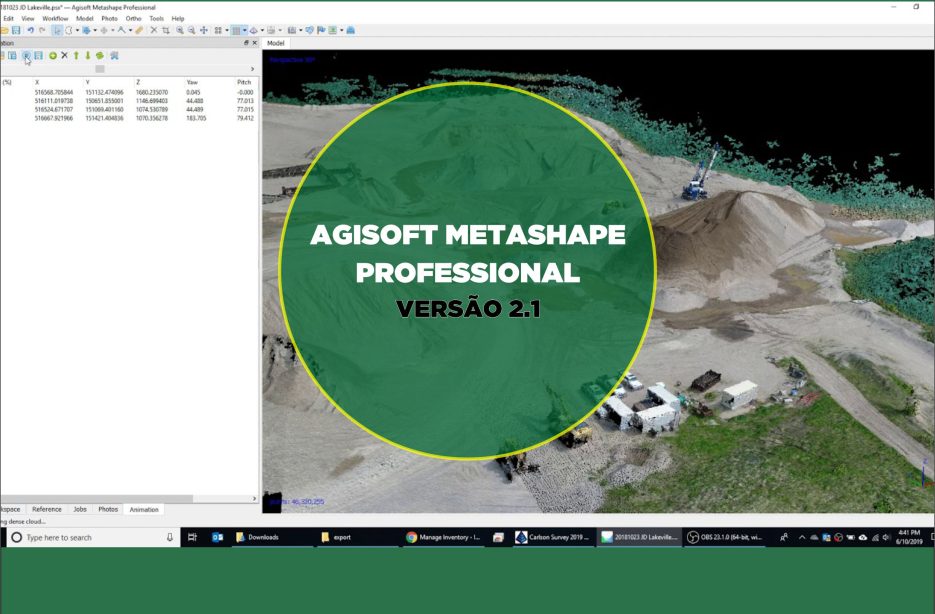Click the Yaw column header
Screen dimensions: 935x614
pos(192,82)
